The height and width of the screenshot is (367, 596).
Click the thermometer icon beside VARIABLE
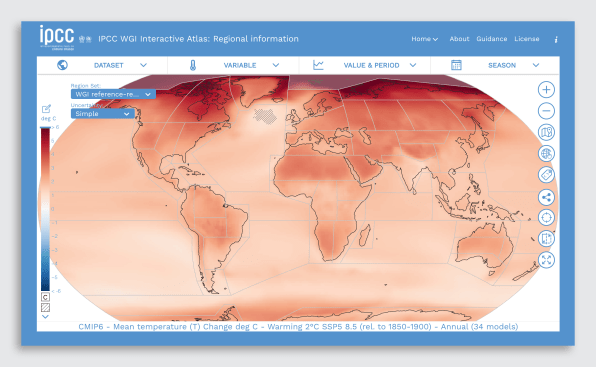(x=193, y=65)
